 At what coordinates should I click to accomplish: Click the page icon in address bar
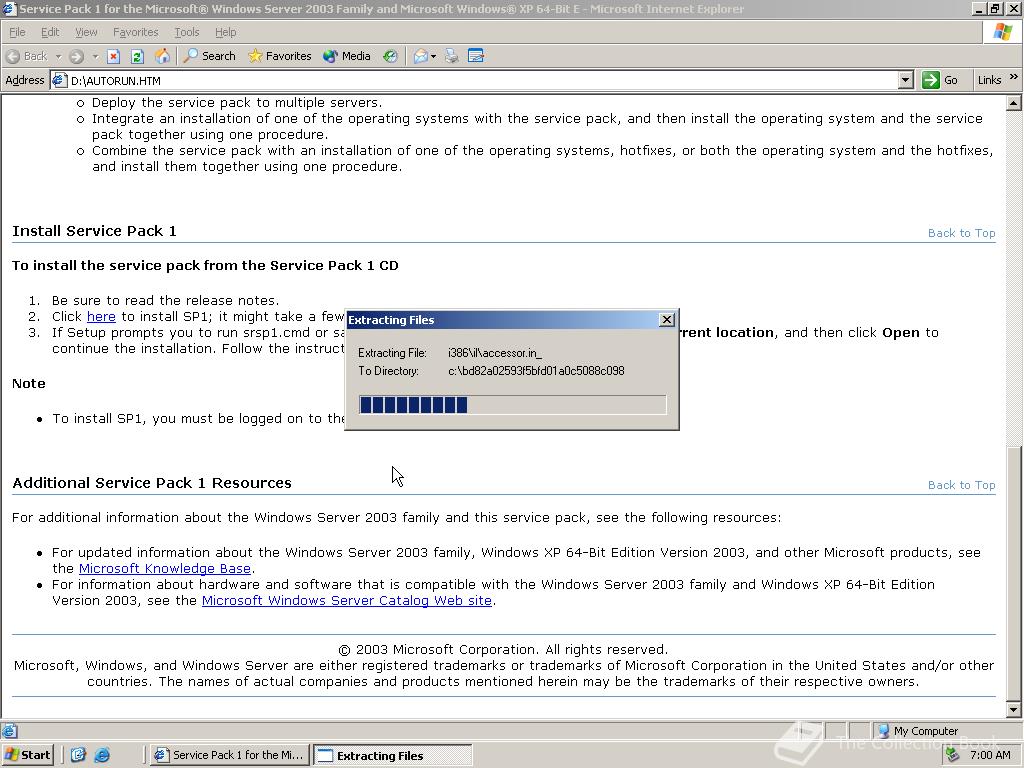point(59,80)
